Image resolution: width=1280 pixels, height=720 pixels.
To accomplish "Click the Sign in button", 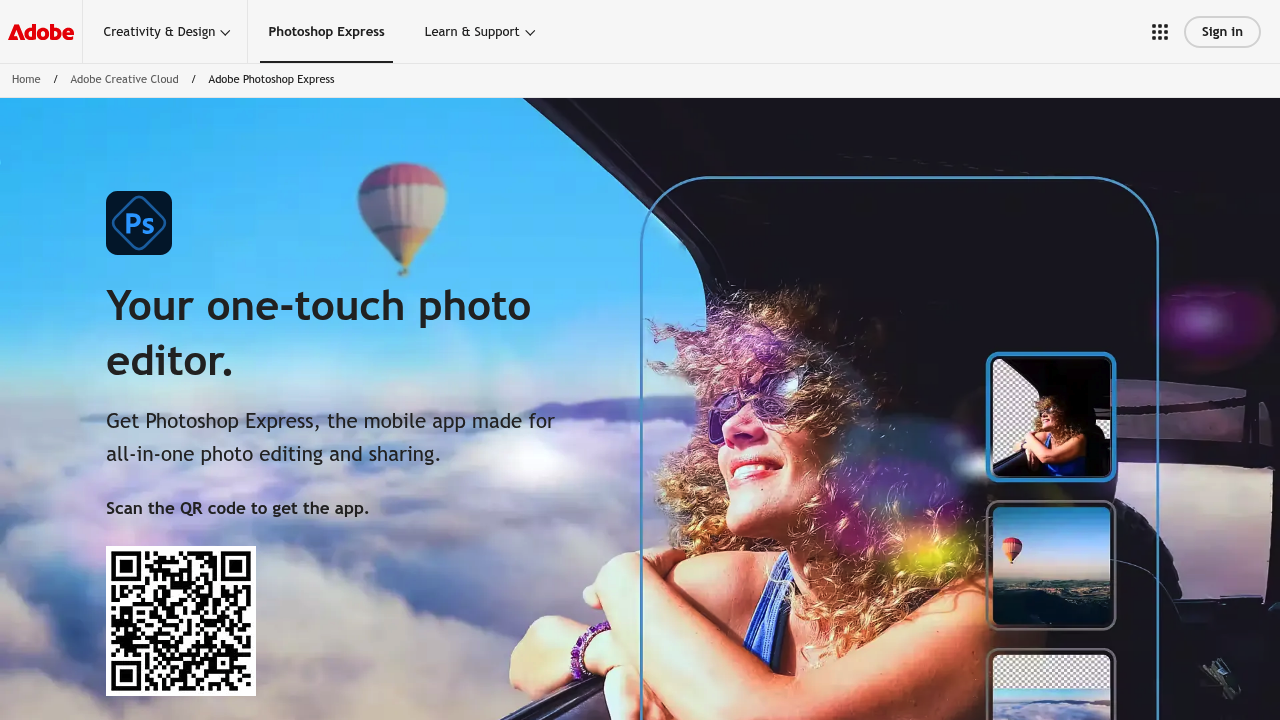I will [1222, 32].
